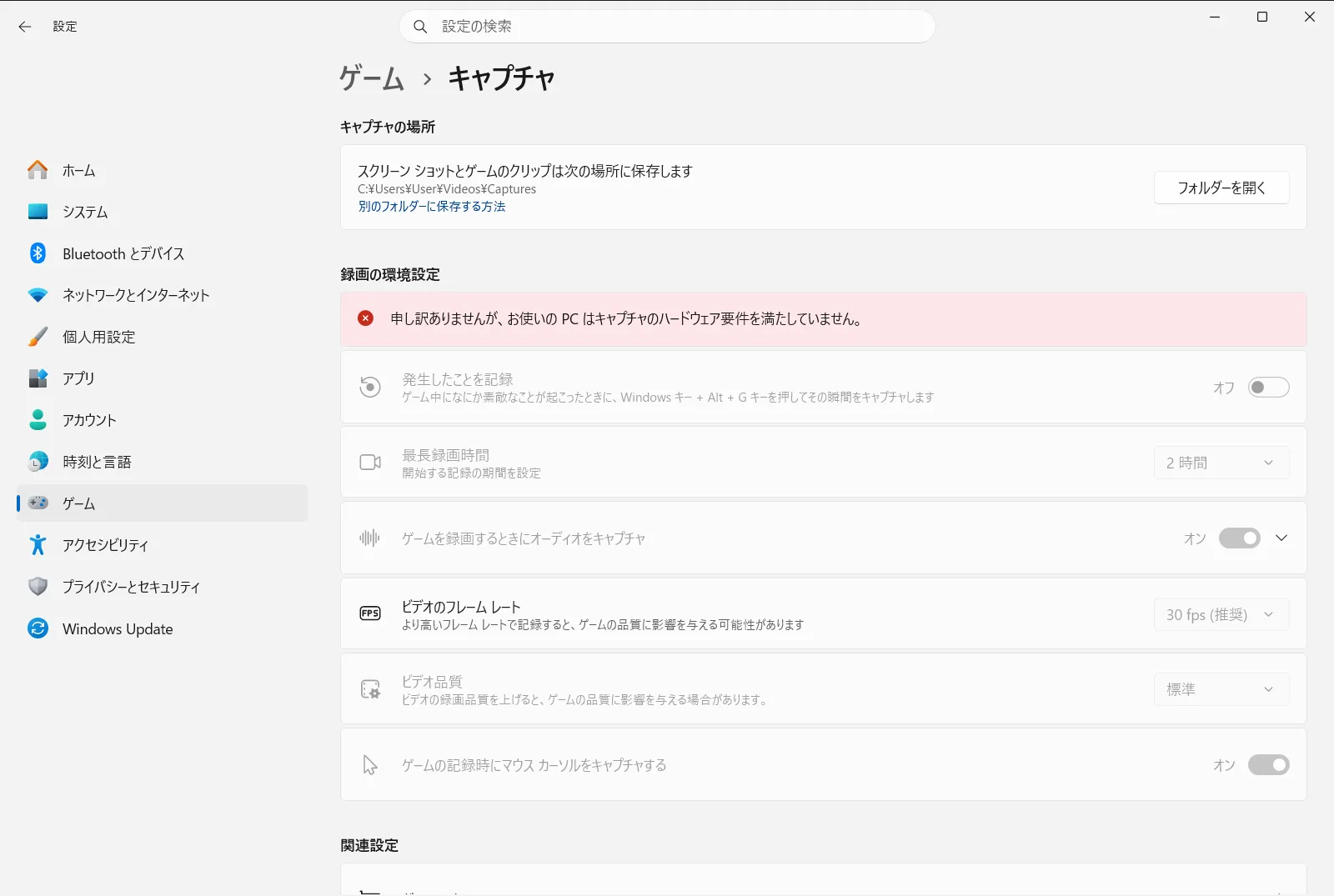The height and width of the screenshot is (896, 1334).
Task: Click the ネットワーク wifi icon
Action: click(38, 295)
